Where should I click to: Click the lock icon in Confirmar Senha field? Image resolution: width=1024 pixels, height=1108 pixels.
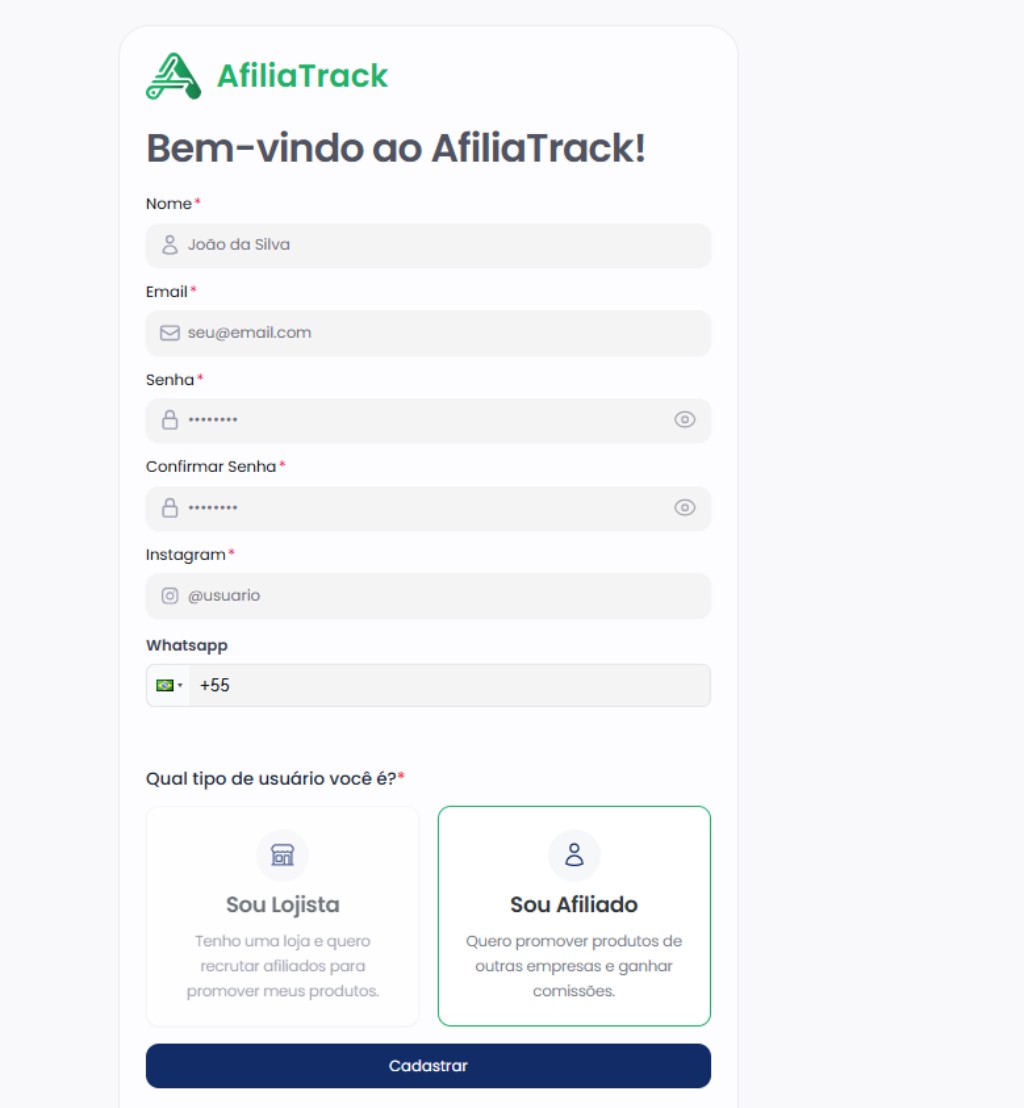point(170,508)
